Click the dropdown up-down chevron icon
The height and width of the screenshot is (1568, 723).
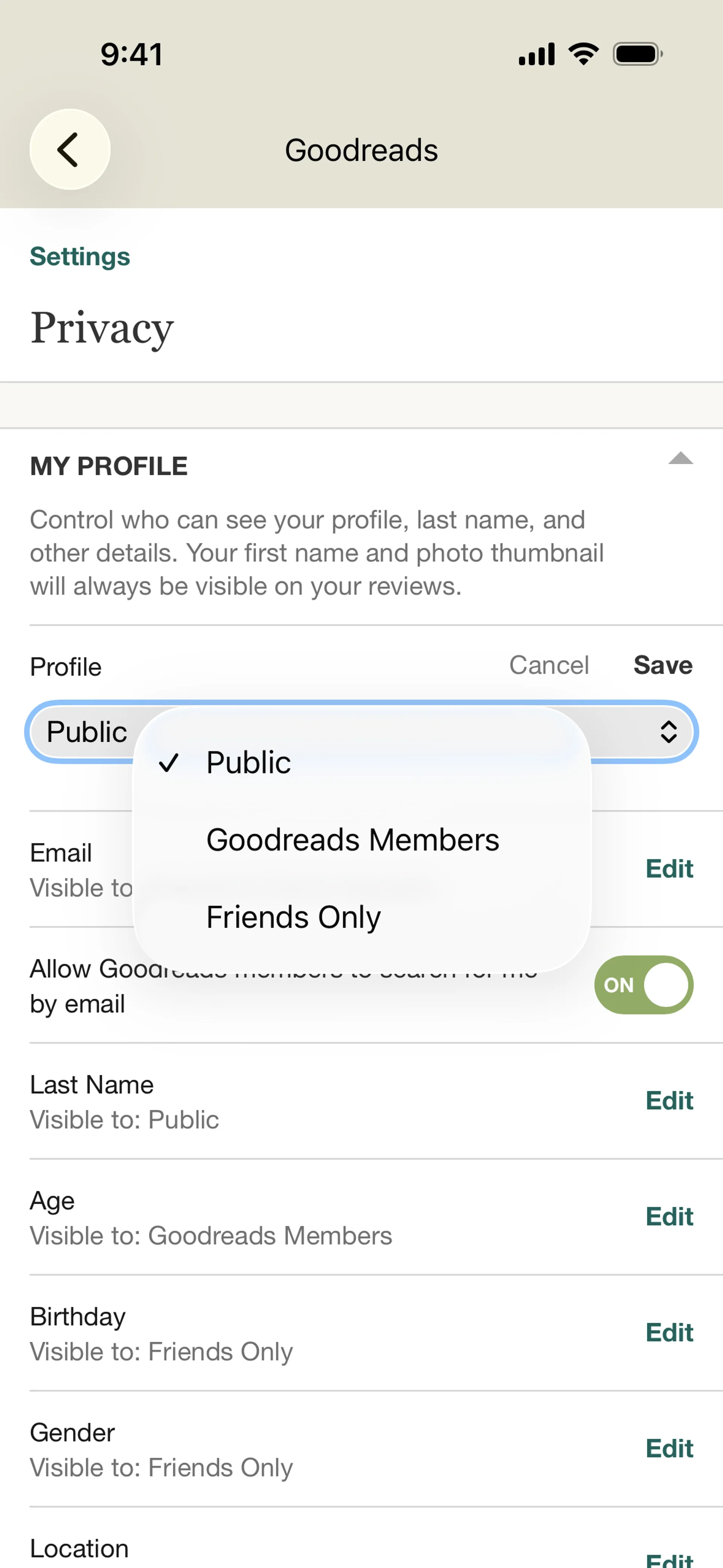click(668, 732)
